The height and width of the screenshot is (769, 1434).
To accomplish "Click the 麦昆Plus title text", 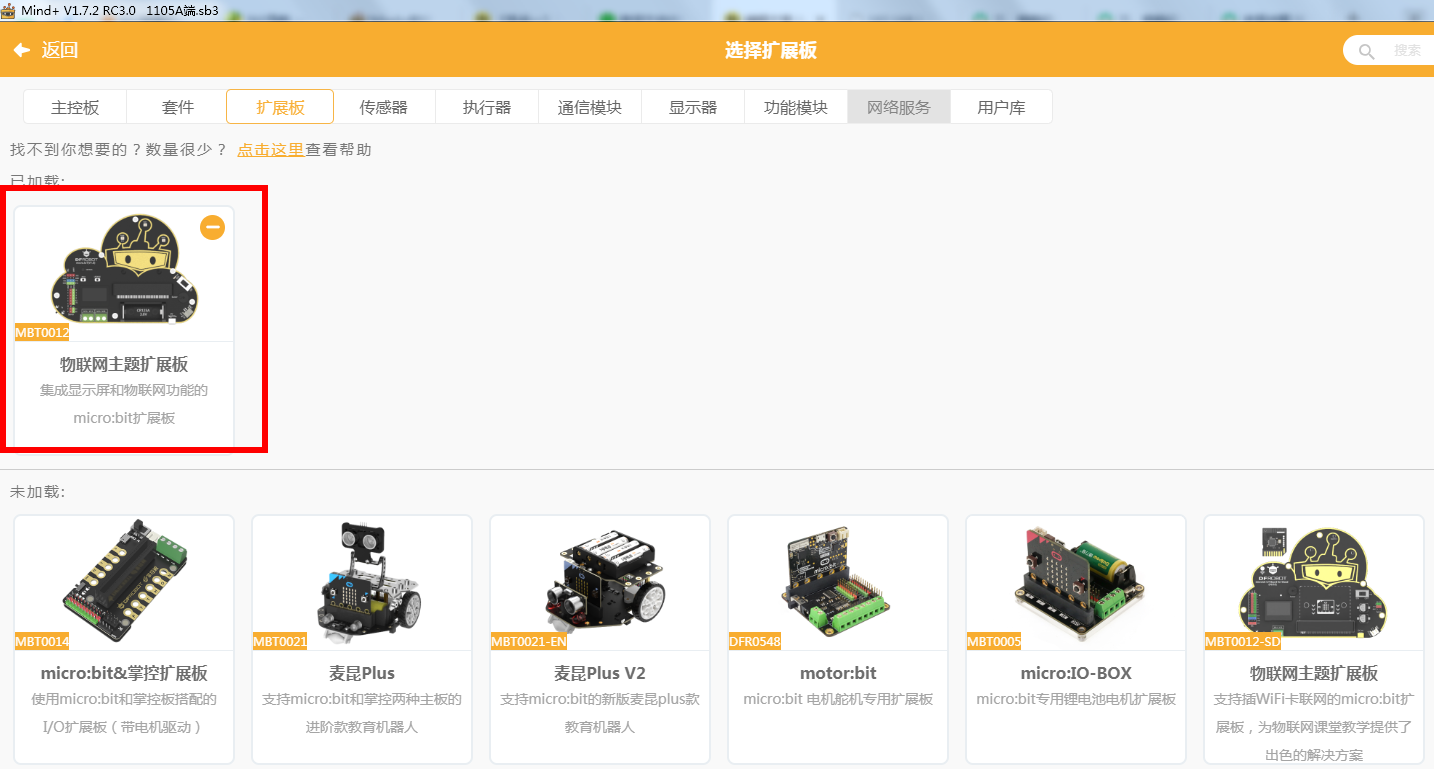I will click(362, 673).
